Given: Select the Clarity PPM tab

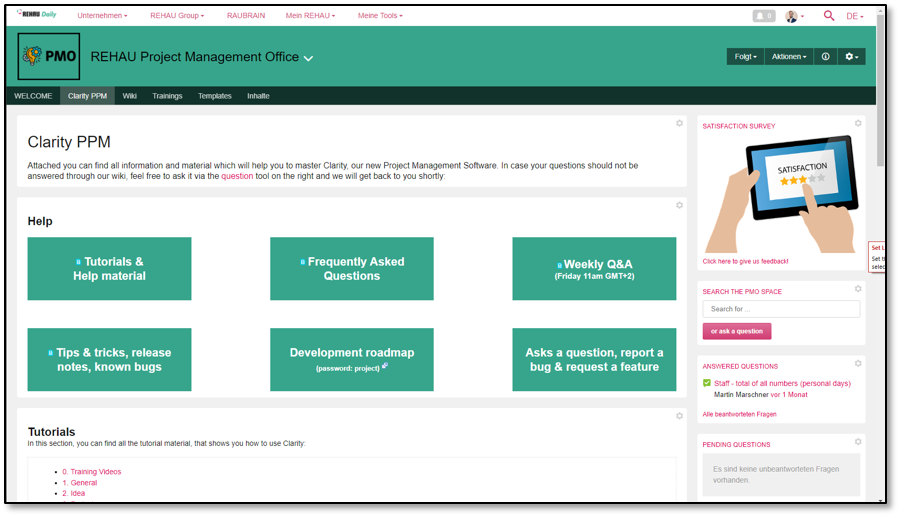Looking at the screenshot, I should 87,96.
